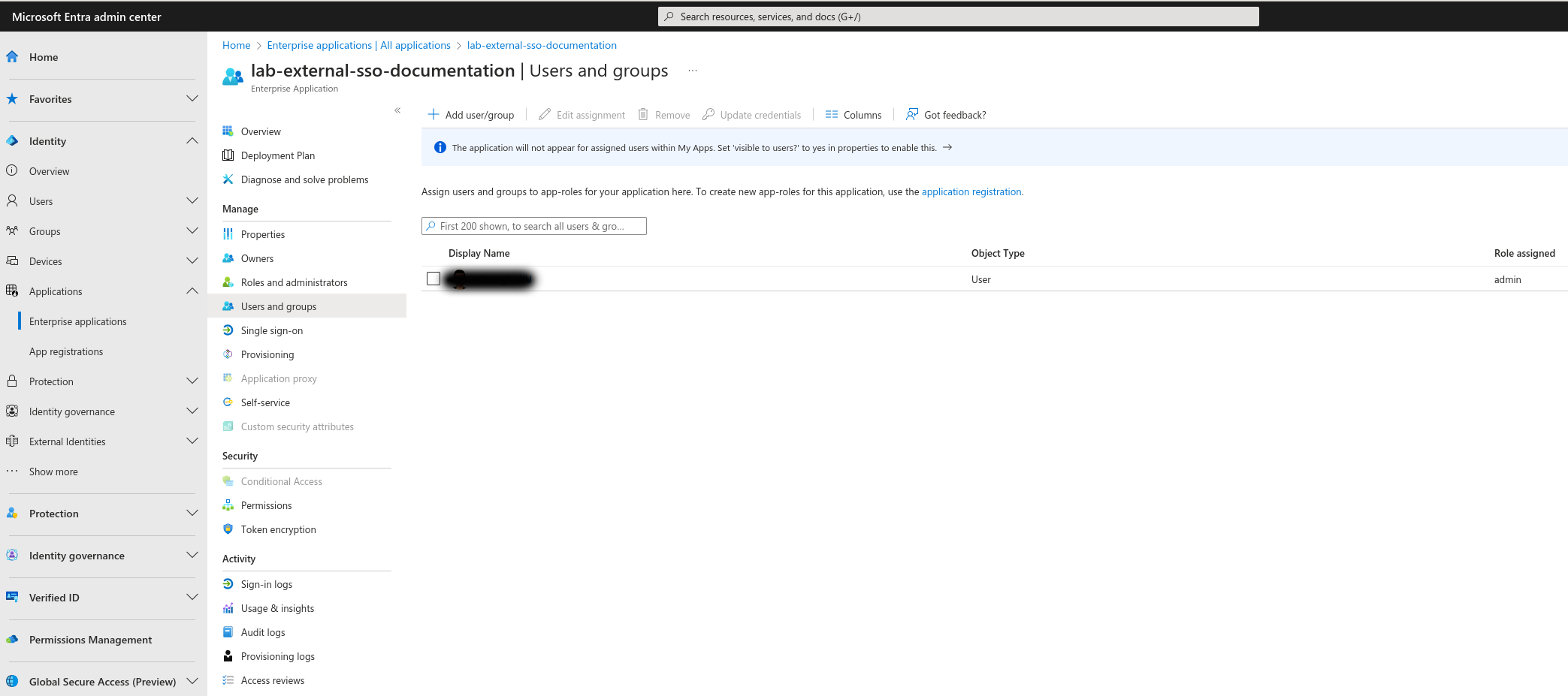Open Permissions under Security

tap(266, 505)
